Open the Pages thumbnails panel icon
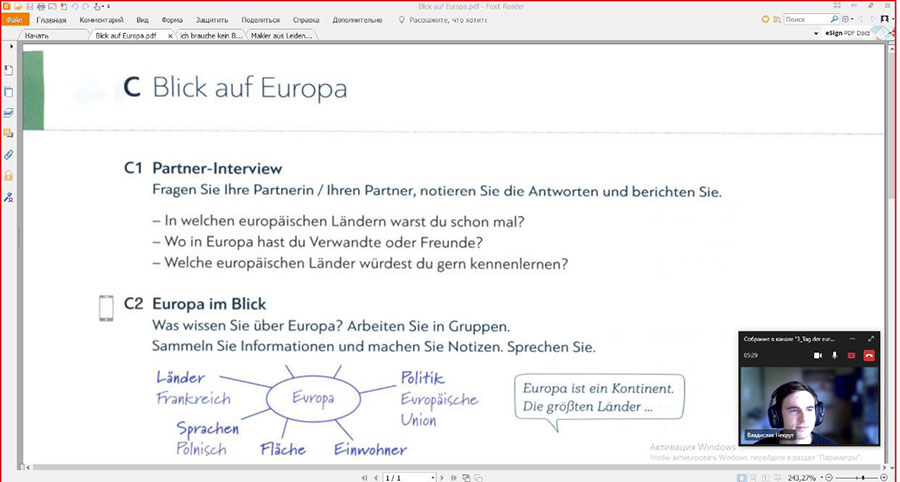 pyautogui.click(x=8, y=91)
